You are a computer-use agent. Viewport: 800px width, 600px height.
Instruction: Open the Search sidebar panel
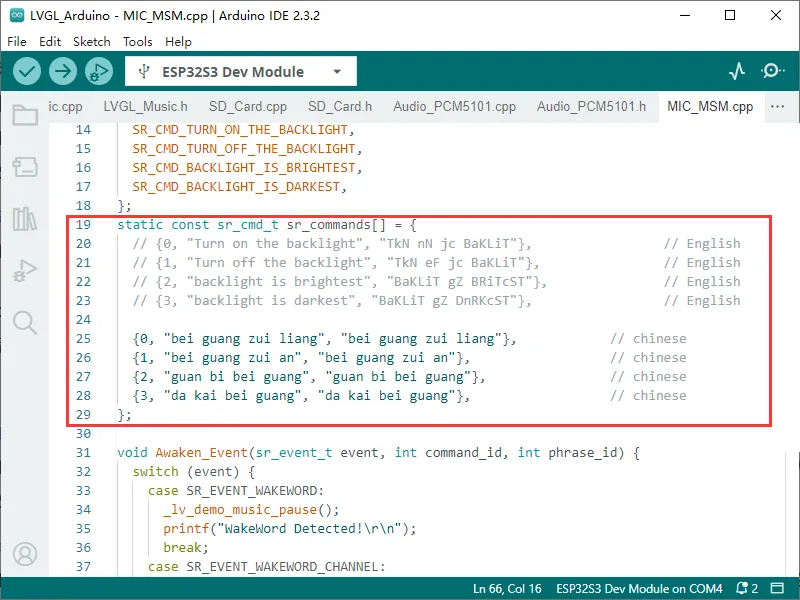coord(25,322)
